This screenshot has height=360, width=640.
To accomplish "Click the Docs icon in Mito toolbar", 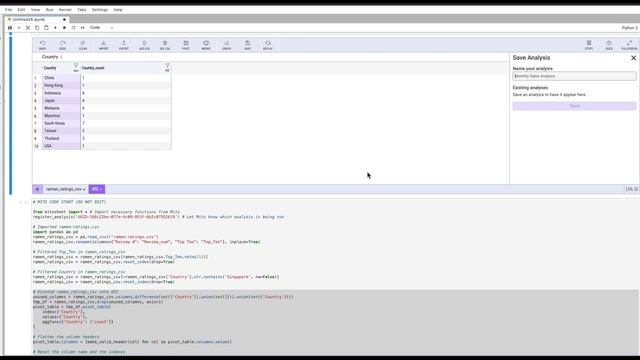I will tap(609, 45).
